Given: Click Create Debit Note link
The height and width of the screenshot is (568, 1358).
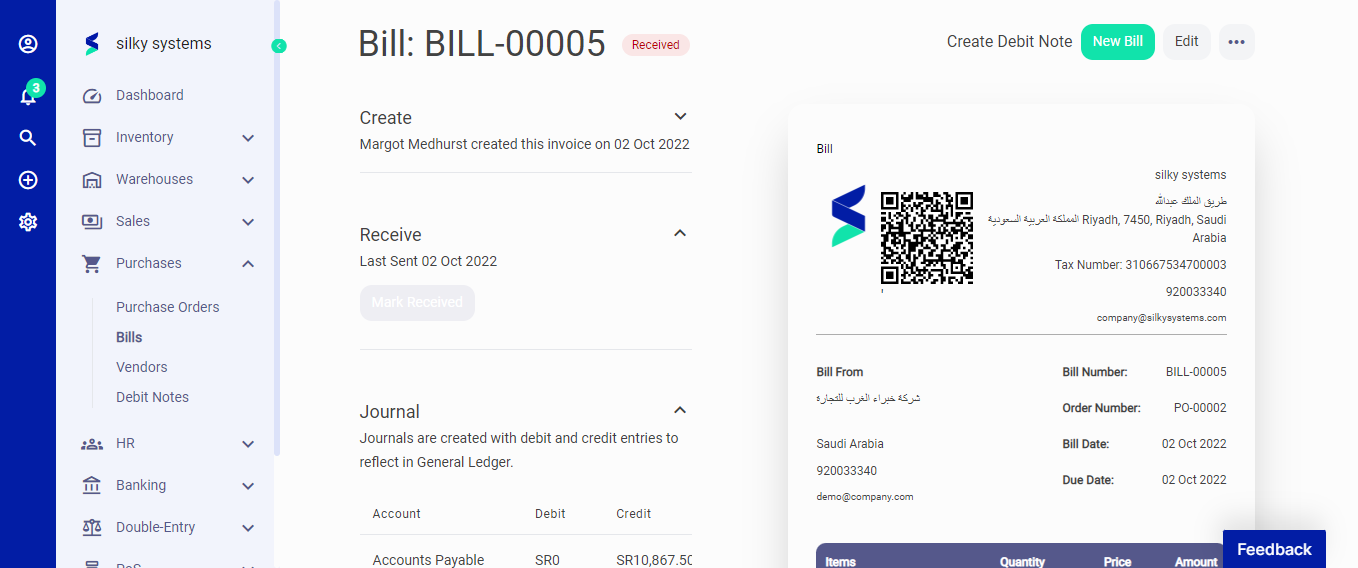Looking at the screenshot, I should pos(1009,42).
